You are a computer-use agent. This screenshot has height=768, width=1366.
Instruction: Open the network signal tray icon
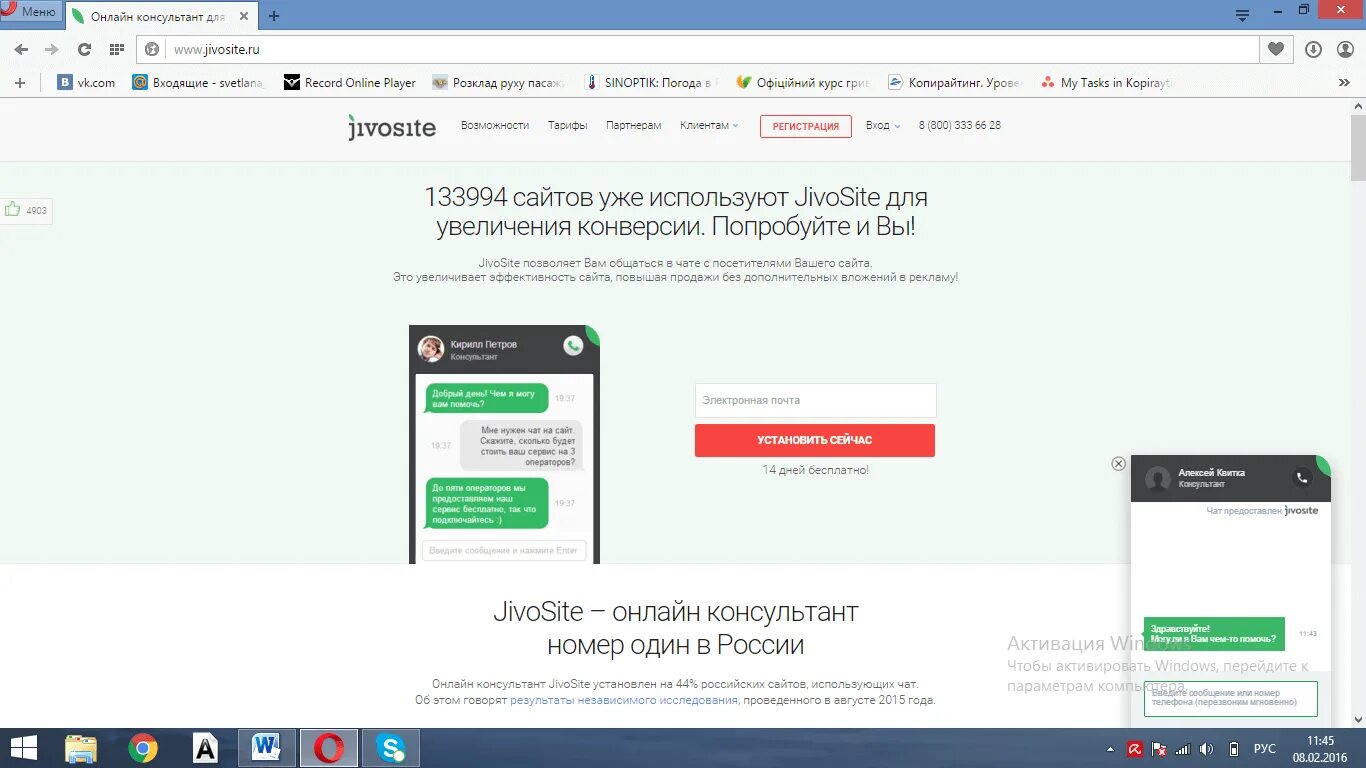click(1183, 748)
